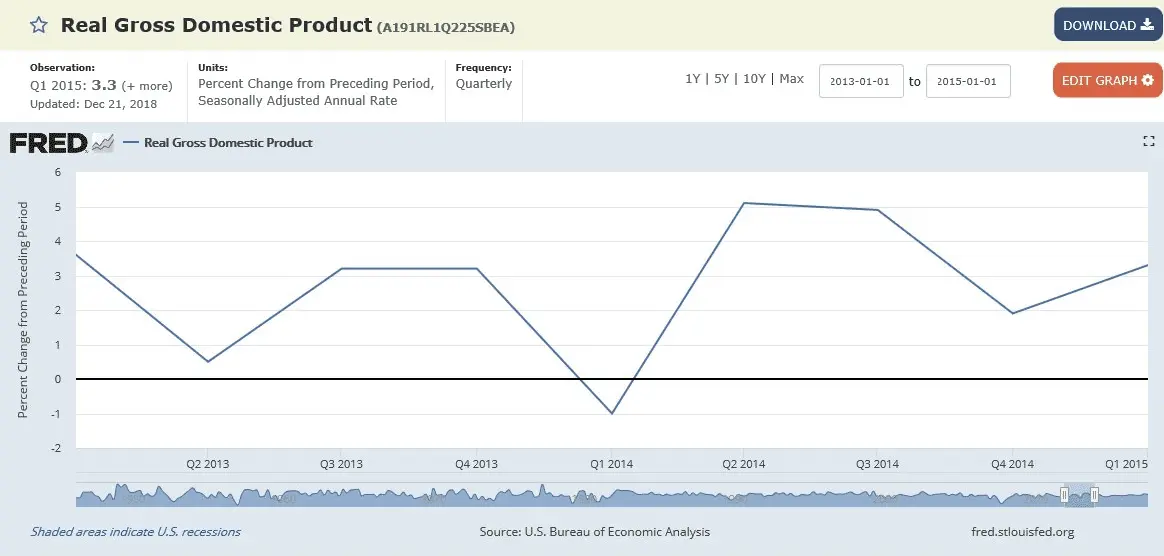The height and width of the screenshot is (556, 1164).
Task: Select the 1Y time range
Action: coord(692,79)
